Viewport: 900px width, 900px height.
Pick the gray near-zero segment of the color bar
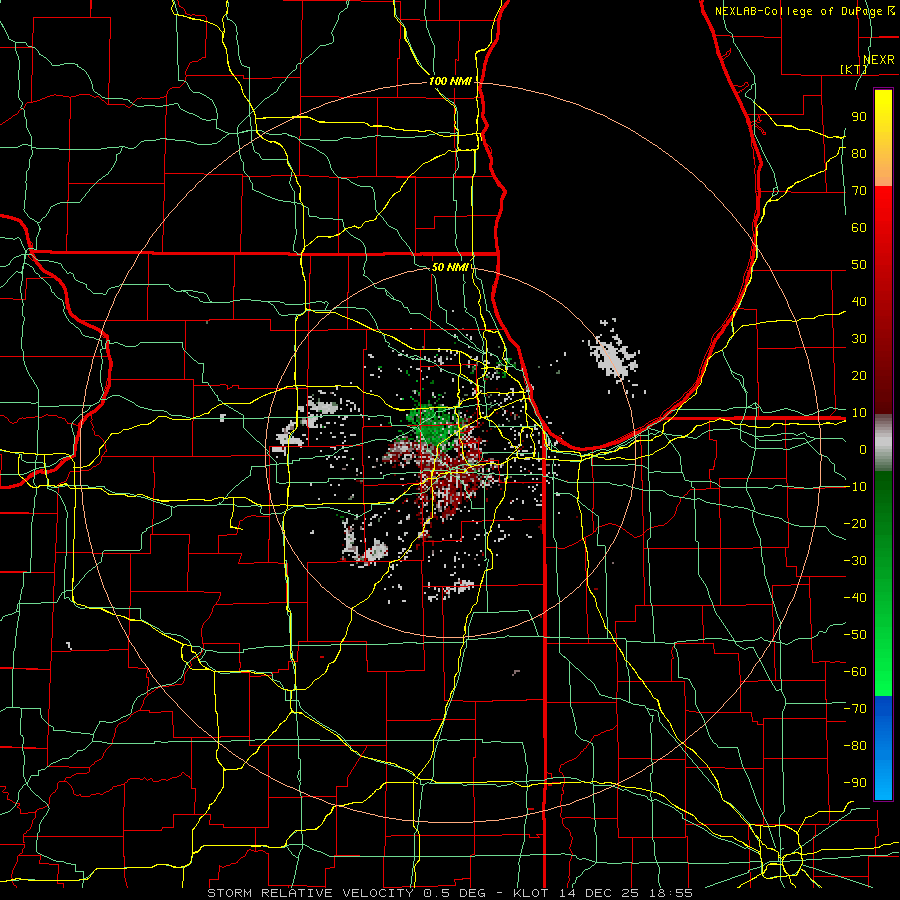pyautogui.click(x=883, y=443)
